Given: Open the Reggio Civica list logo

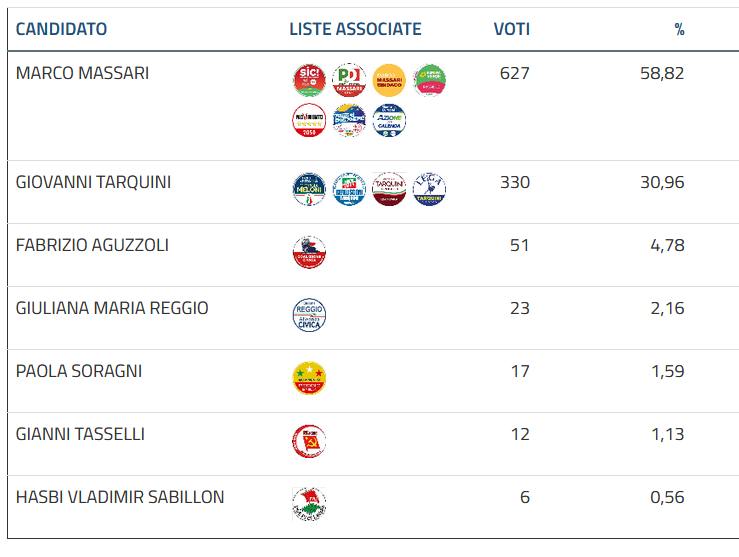Looking at the screenshot, I should [308, 315].
